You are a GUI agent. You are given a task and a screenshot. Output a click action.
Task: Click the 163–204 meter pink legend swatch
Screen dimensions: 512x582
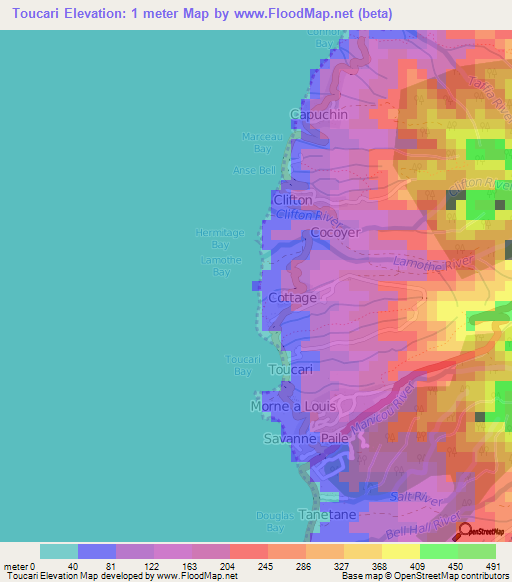coord(211,552)
